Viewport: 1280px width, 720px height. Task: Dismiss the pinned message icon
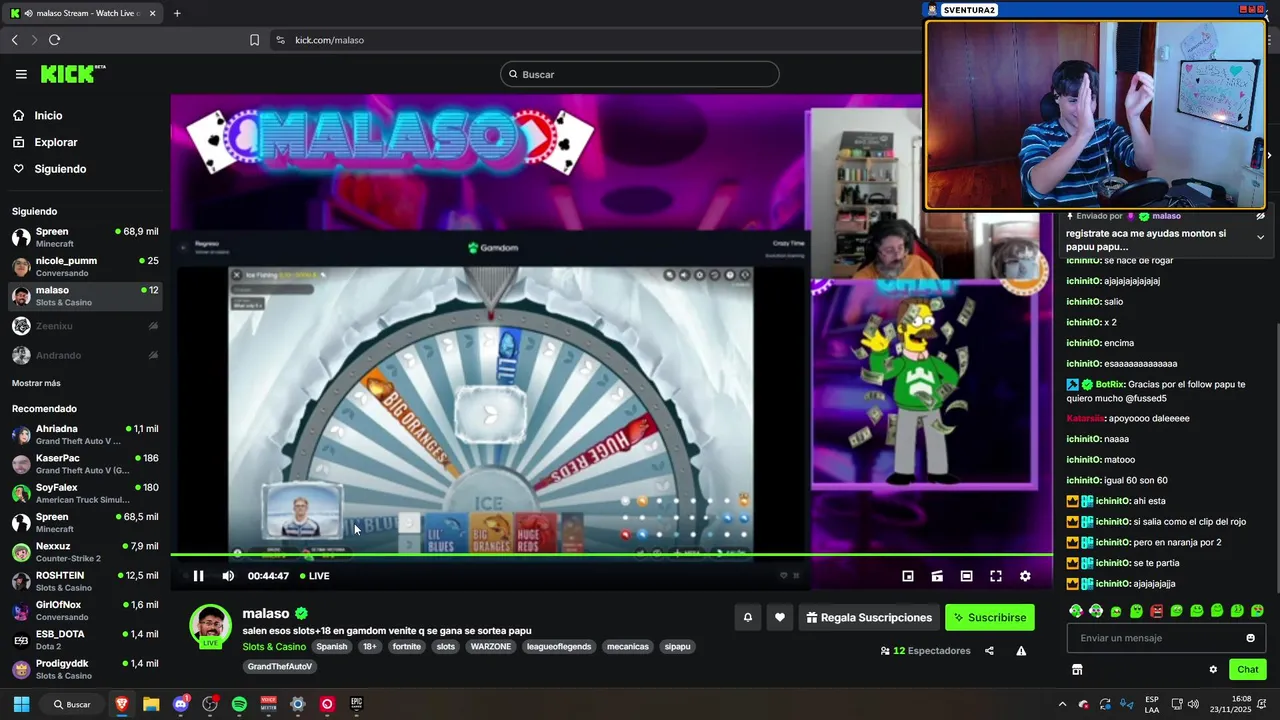click(x=1260, y=216)
